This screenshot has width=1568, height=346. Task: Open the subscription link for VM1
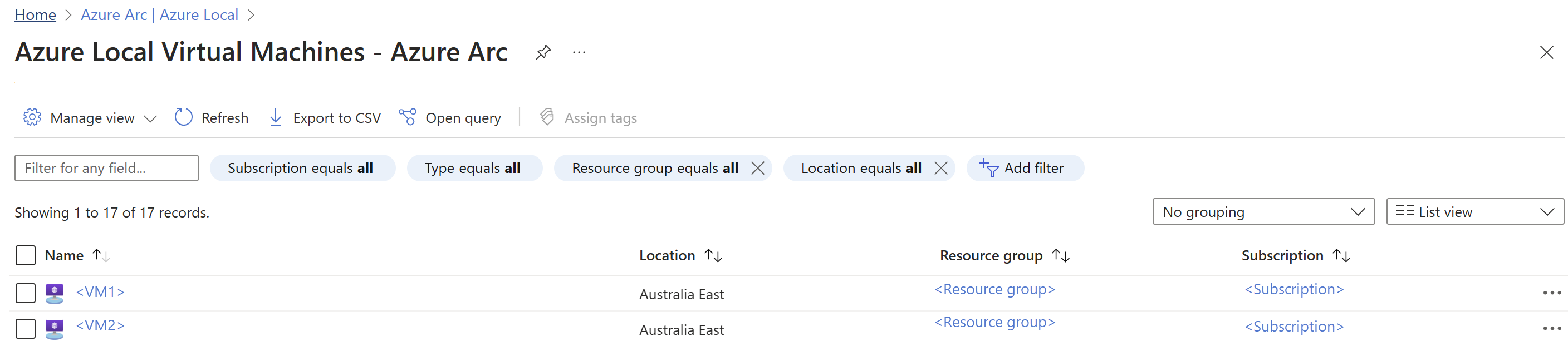pyautogui.click(x=1294, y=289)
